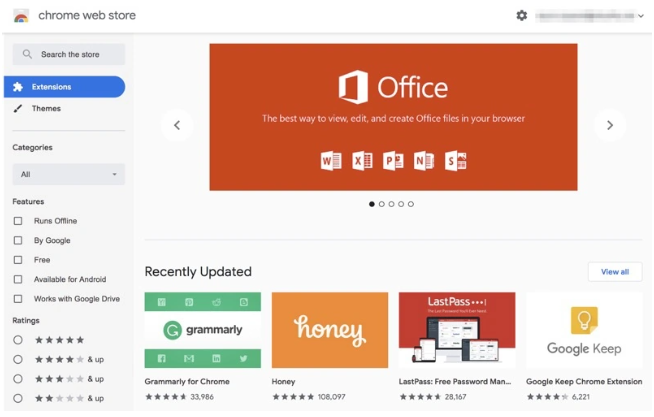Enable the Runs Offline checkbox

pyautogui.click(x=18, y=221)
